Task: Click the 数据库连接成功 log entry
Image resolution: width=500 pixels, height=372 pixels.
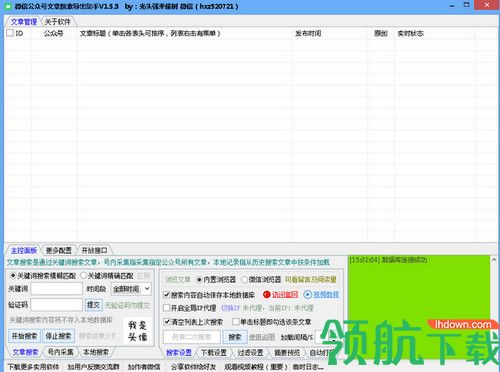Action: tap(388, 260)
